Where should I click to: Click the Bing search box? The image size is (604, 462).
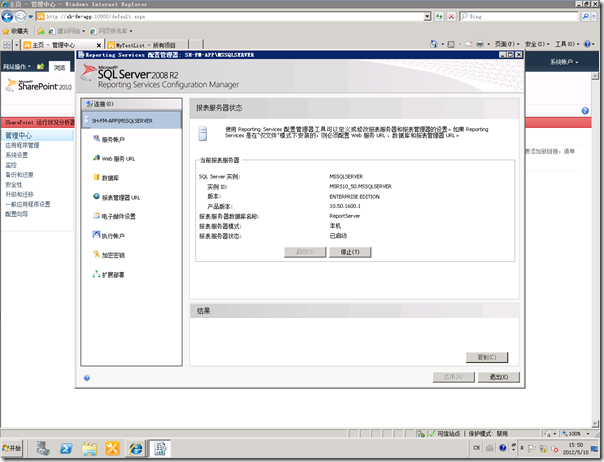tap(520, 17)
